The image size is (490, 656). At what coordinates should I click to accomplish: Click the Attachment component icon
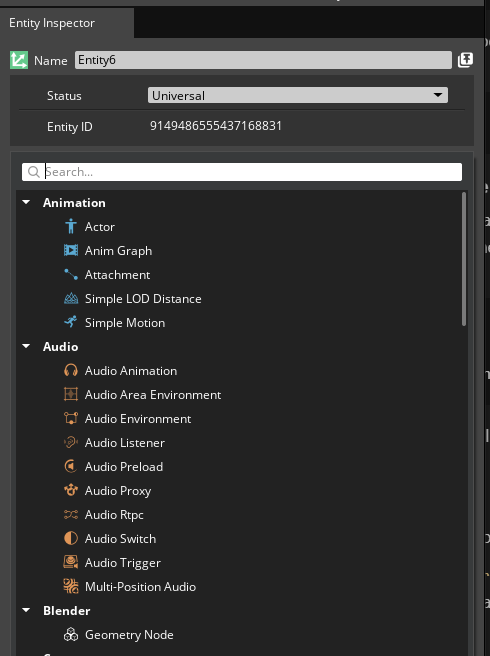[71, 274]
